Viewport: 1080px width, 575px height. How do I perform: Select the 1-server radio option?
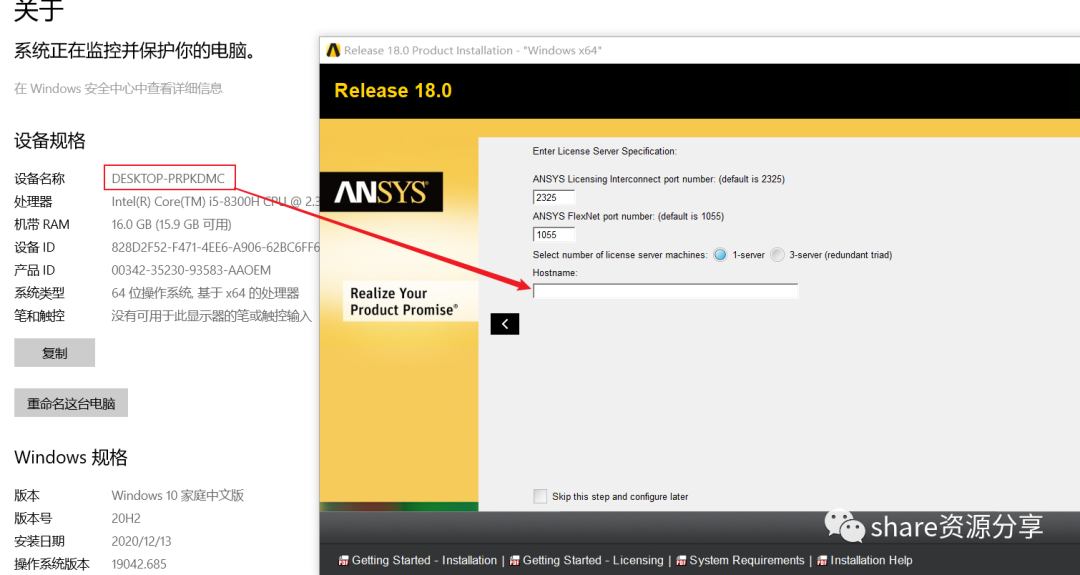click(x=720, y=255)
